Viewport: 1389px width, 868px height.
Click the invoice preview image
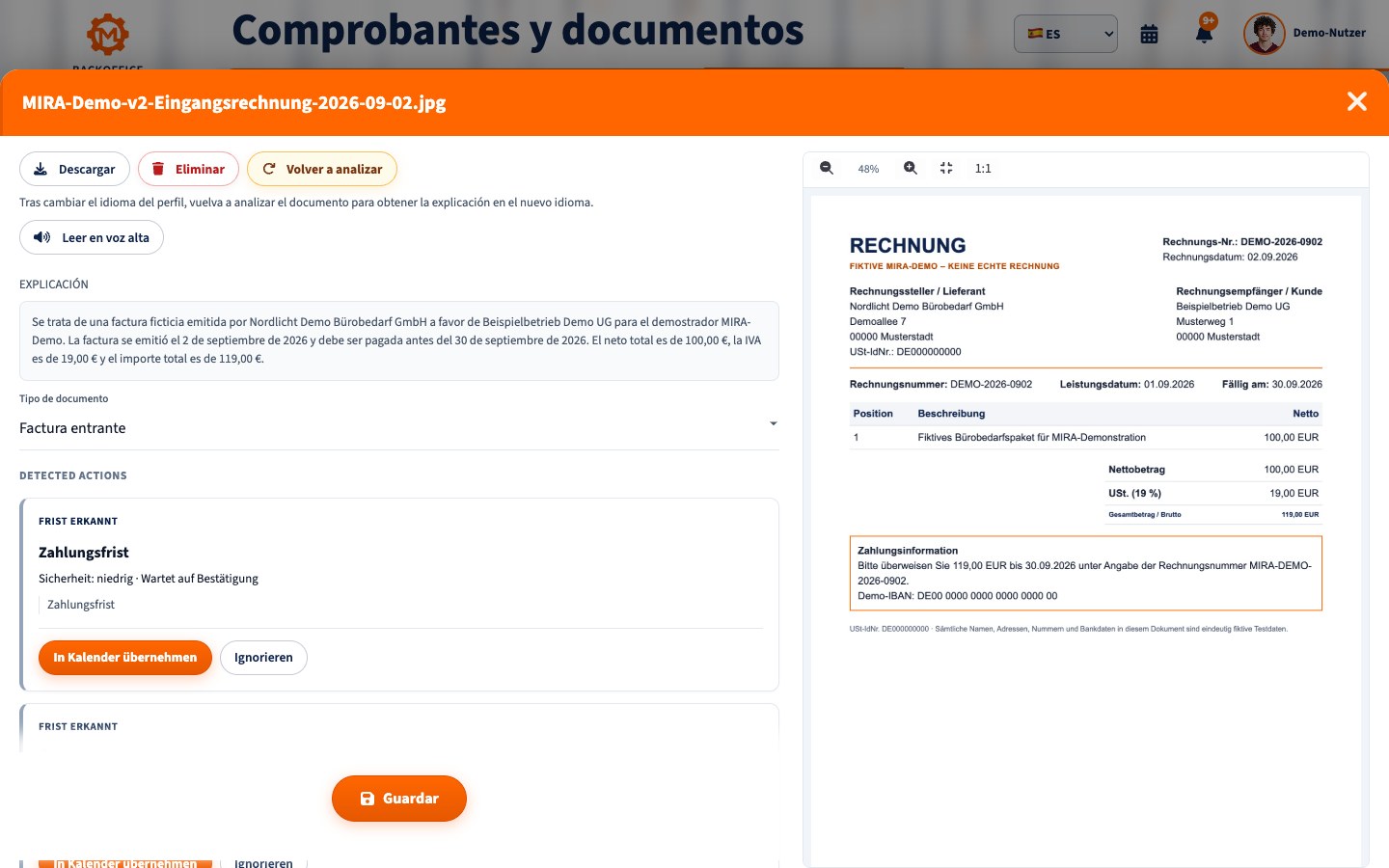pyautogui.click(x=1086, y=530)
